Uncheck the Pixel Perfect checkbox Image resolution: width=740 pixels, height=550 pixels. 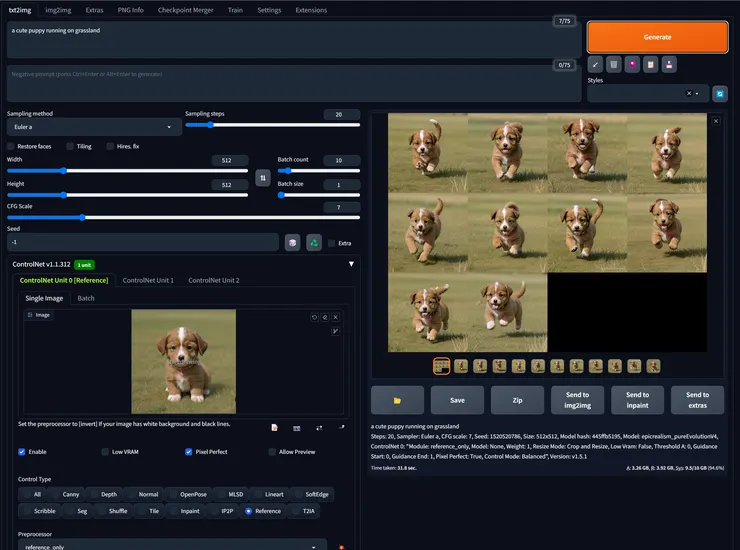click(188, 451)
